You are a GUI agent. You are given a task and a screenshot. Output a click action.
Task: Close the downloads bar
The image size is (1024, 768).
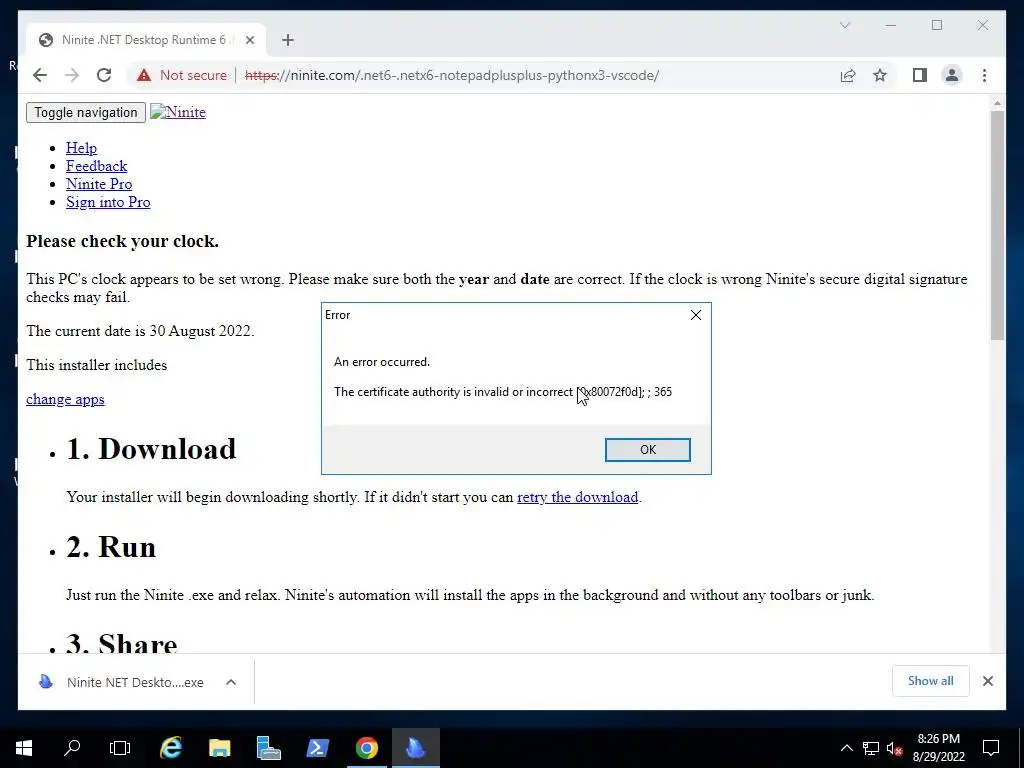[987, 681]
